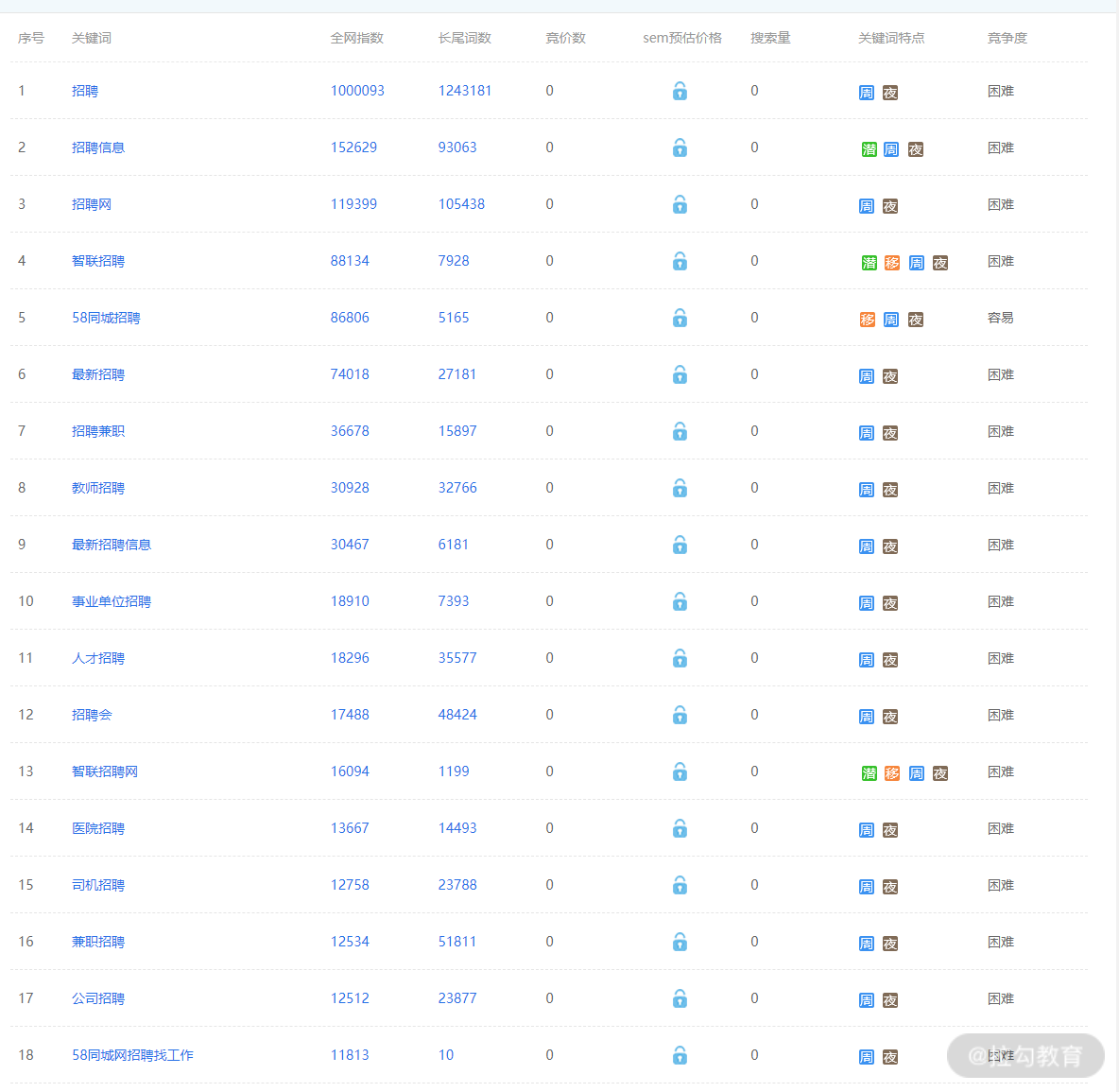Click the lock icon in the 医院招聘 row
1119x1092 pixels.
tap(680, 828)
